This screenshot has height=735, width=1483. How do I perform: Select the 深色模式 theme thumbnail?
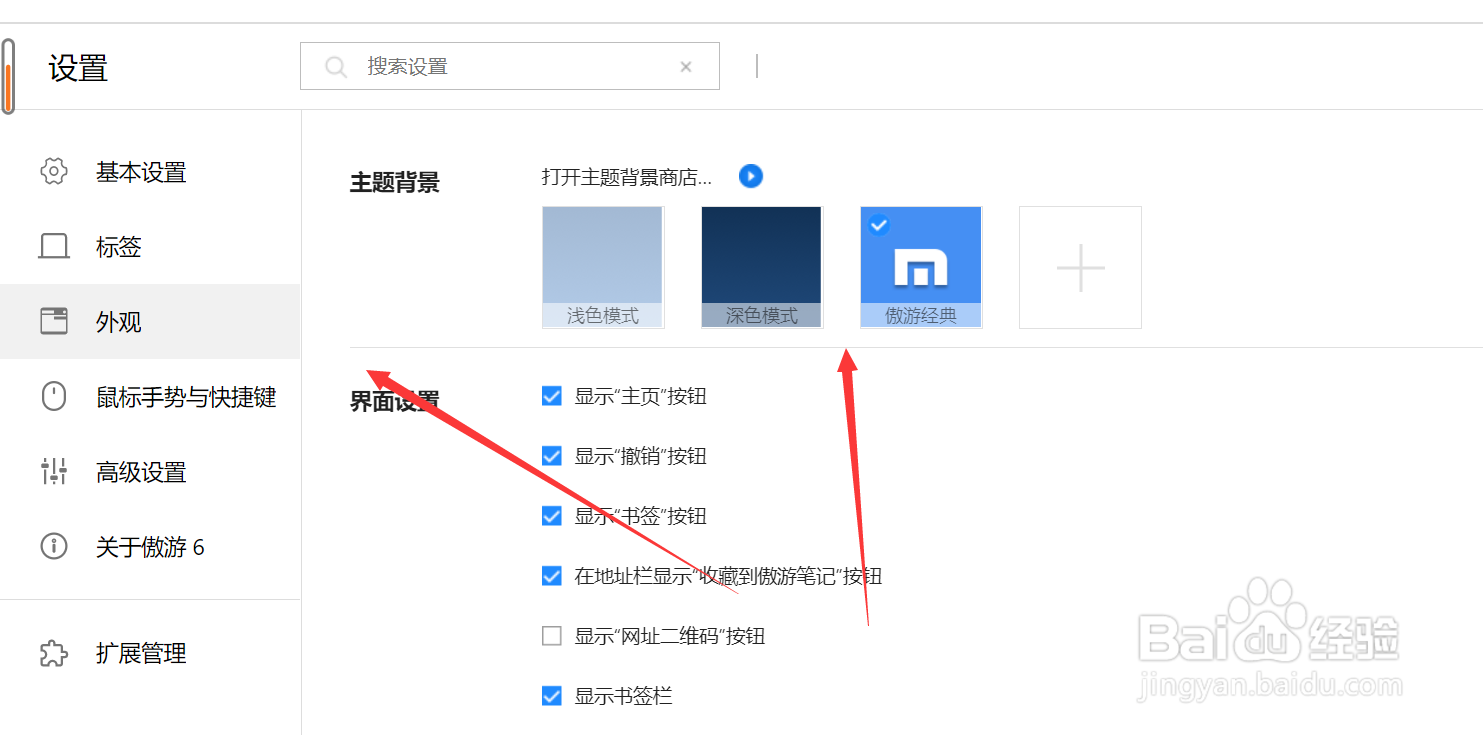pos(762,267)
